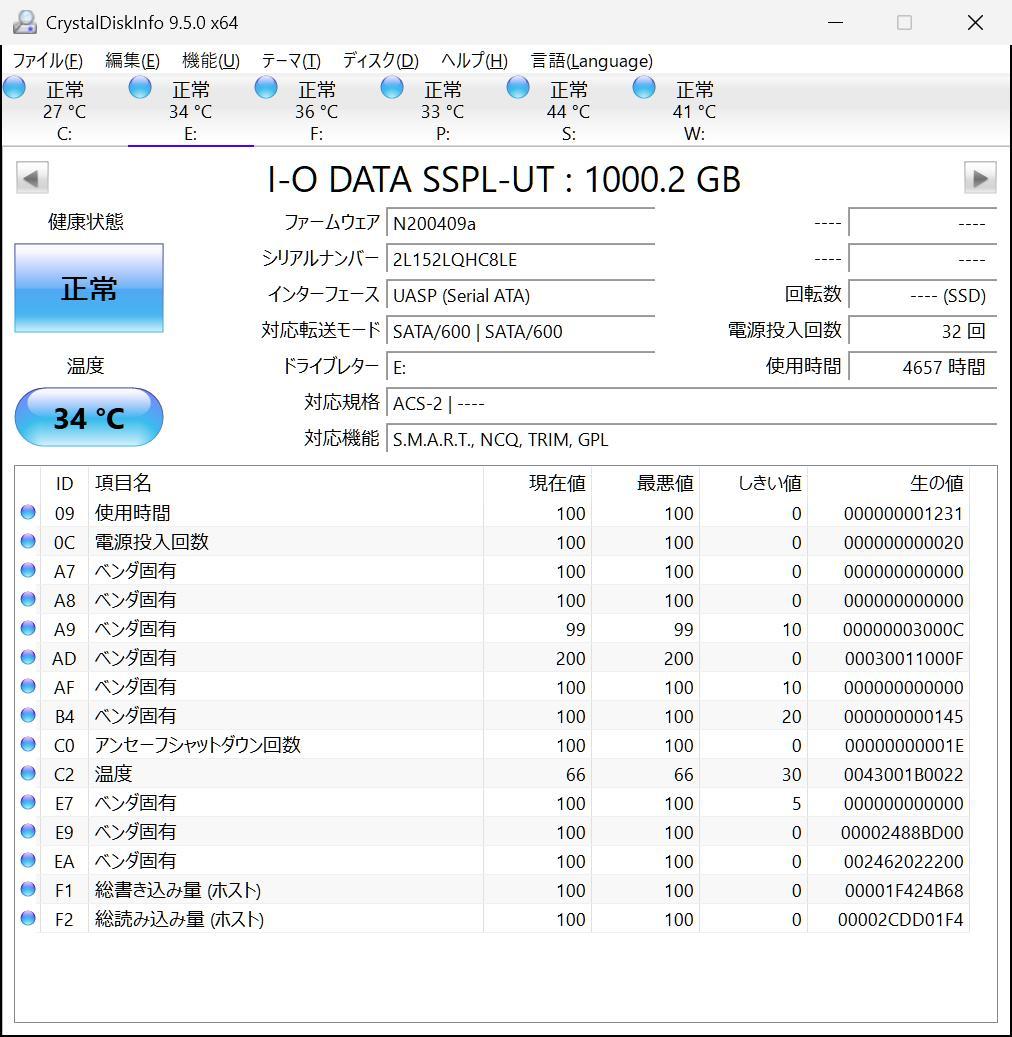
Task: Click the status dot for attribute A8
Action: pos(28,599)
